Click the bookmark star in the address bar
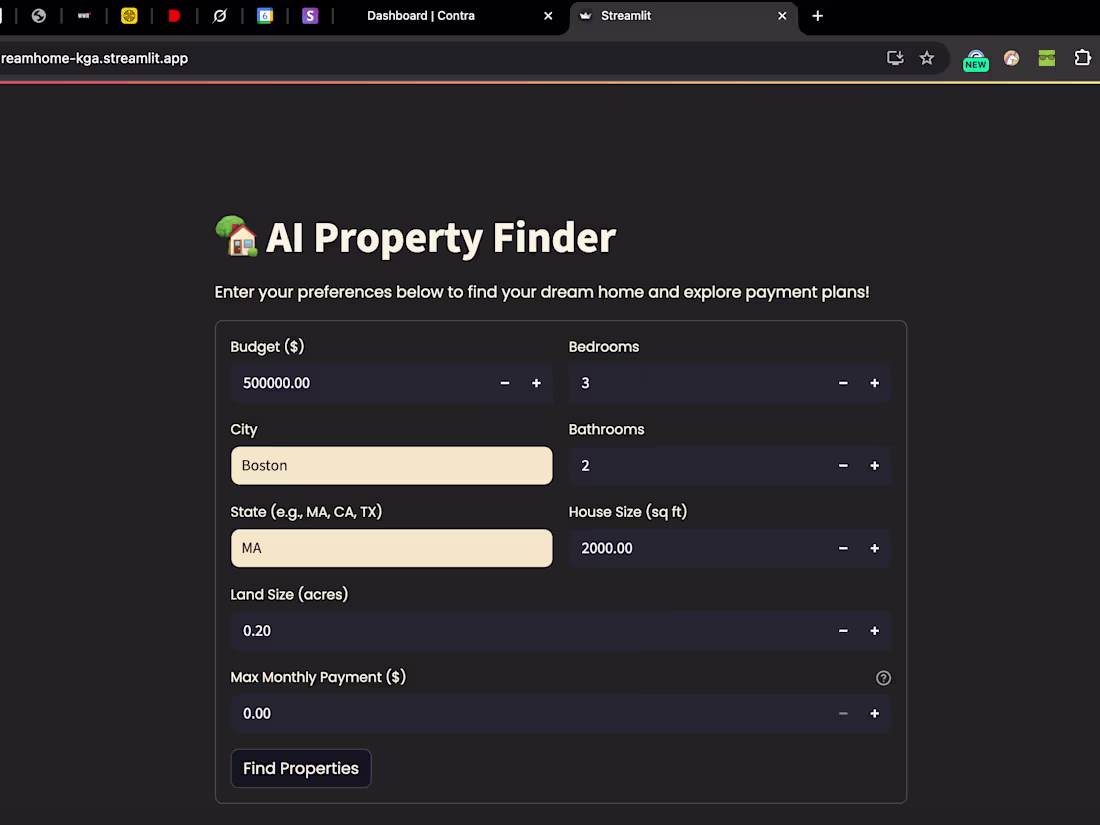The height and width of the screenshot is (825, 1100). click(927, 58)
